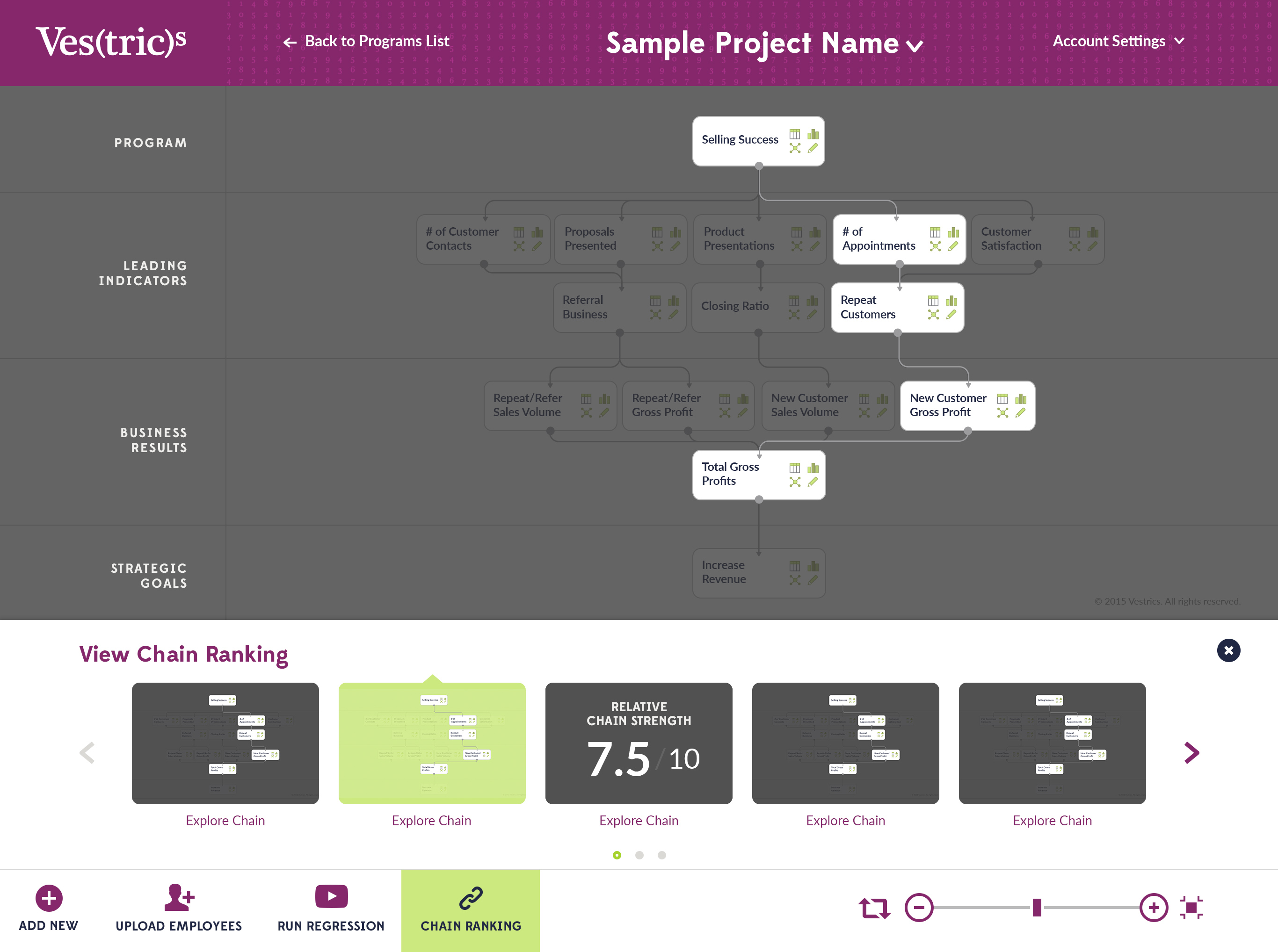This screenshot has width=1278, height=952.
Task: Click the Vestrics logo
Action: 111,42
